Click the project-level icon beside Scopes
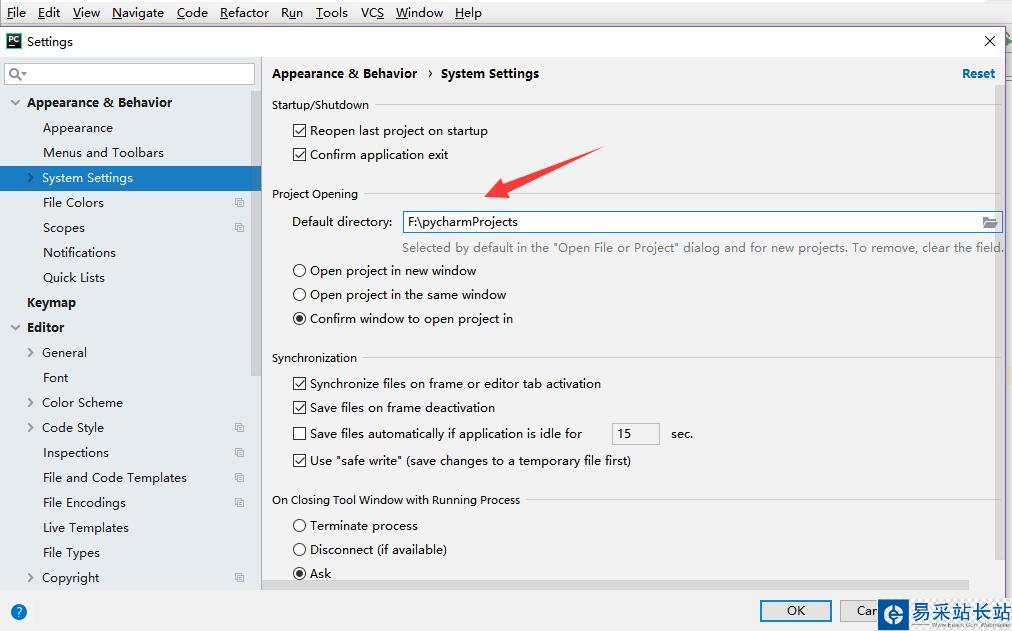 [239, 228]
